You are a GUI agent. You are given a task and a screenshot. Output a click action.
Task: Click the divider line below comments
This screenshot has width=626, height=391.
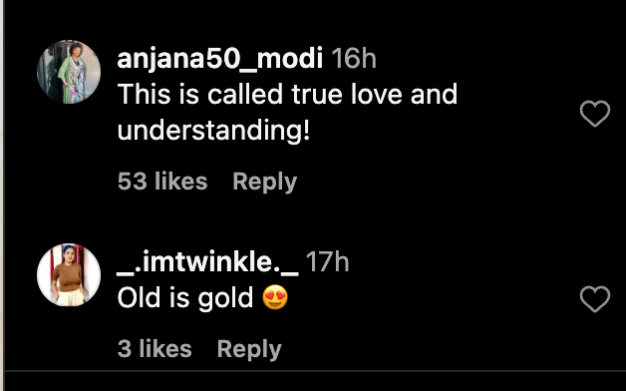(315, 371)
